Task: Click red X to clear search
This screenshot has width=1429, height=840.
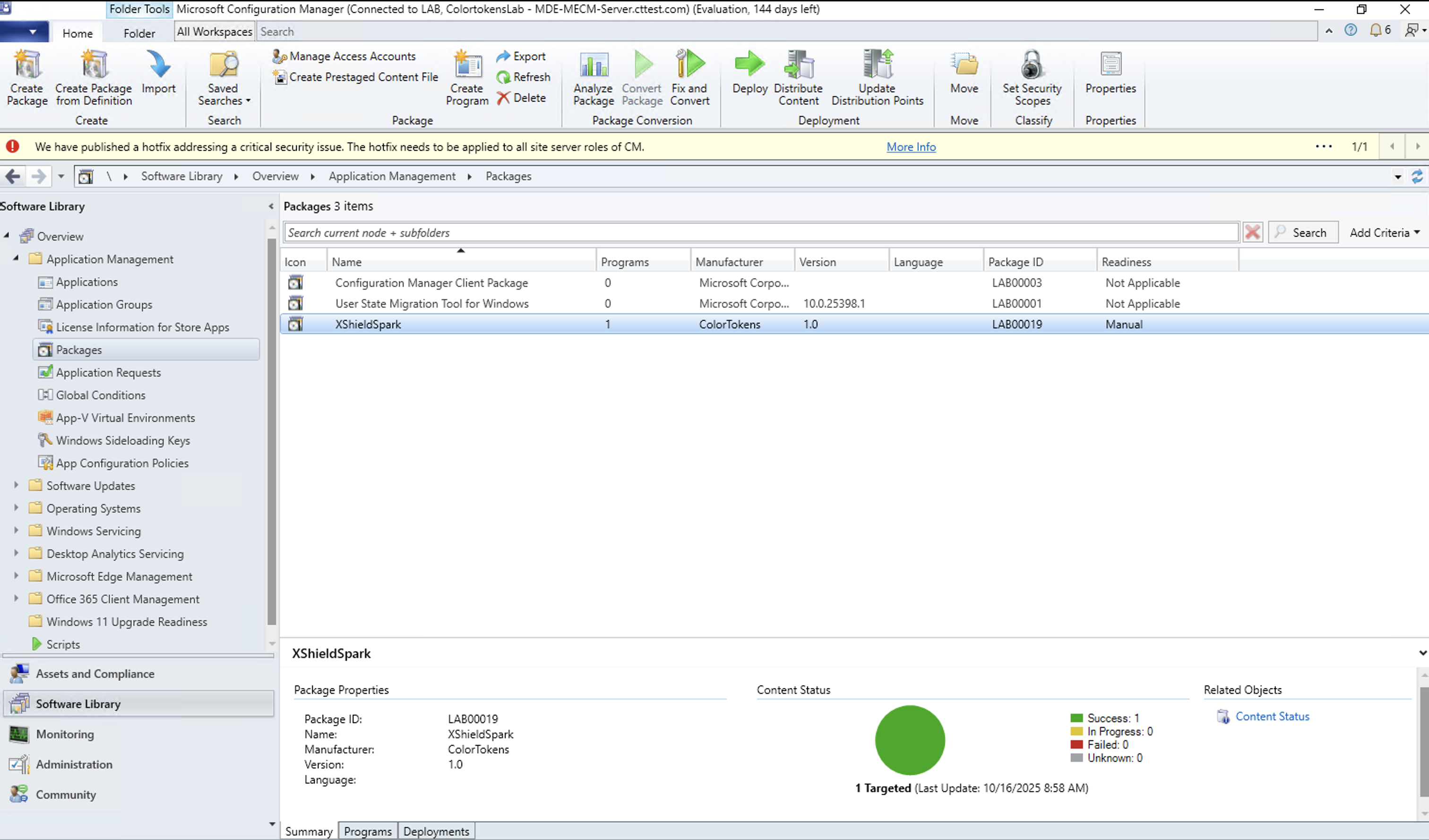Action: point(1252,232)
